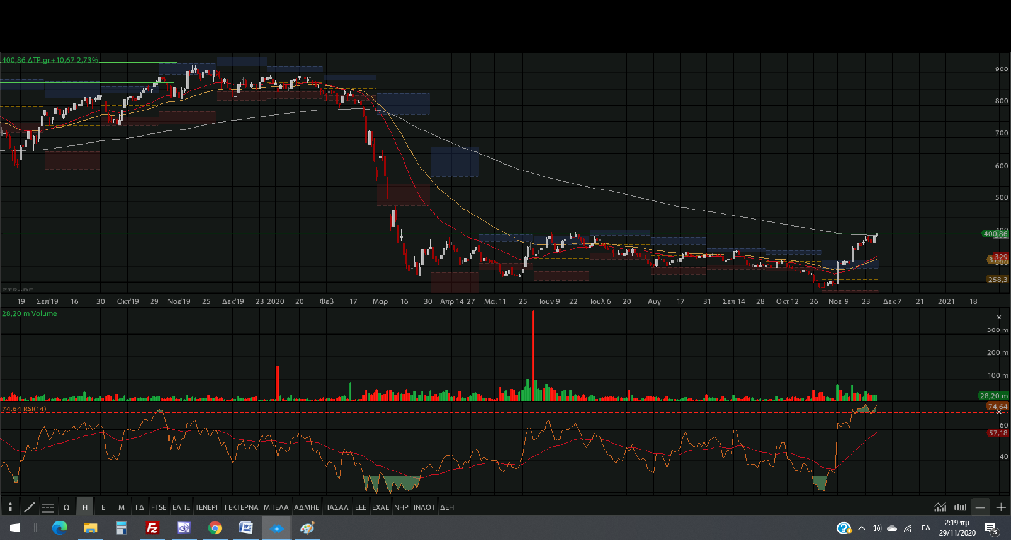Zoom out using the minus icon
The height and width of the screenshot is (540, 1011).
pyautogui.click(x=981, y=507)
